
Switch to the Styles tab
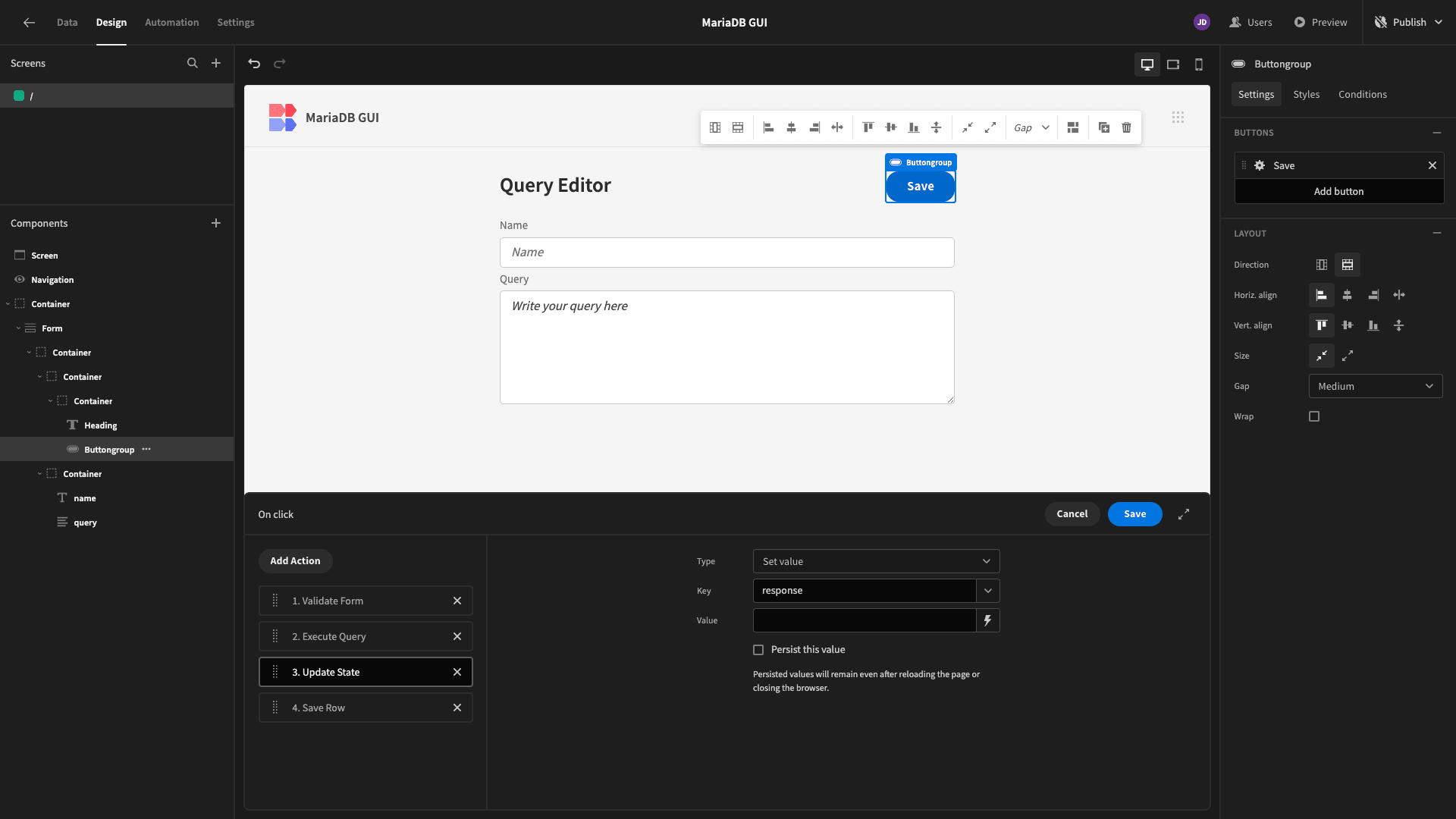[1306, 94]
